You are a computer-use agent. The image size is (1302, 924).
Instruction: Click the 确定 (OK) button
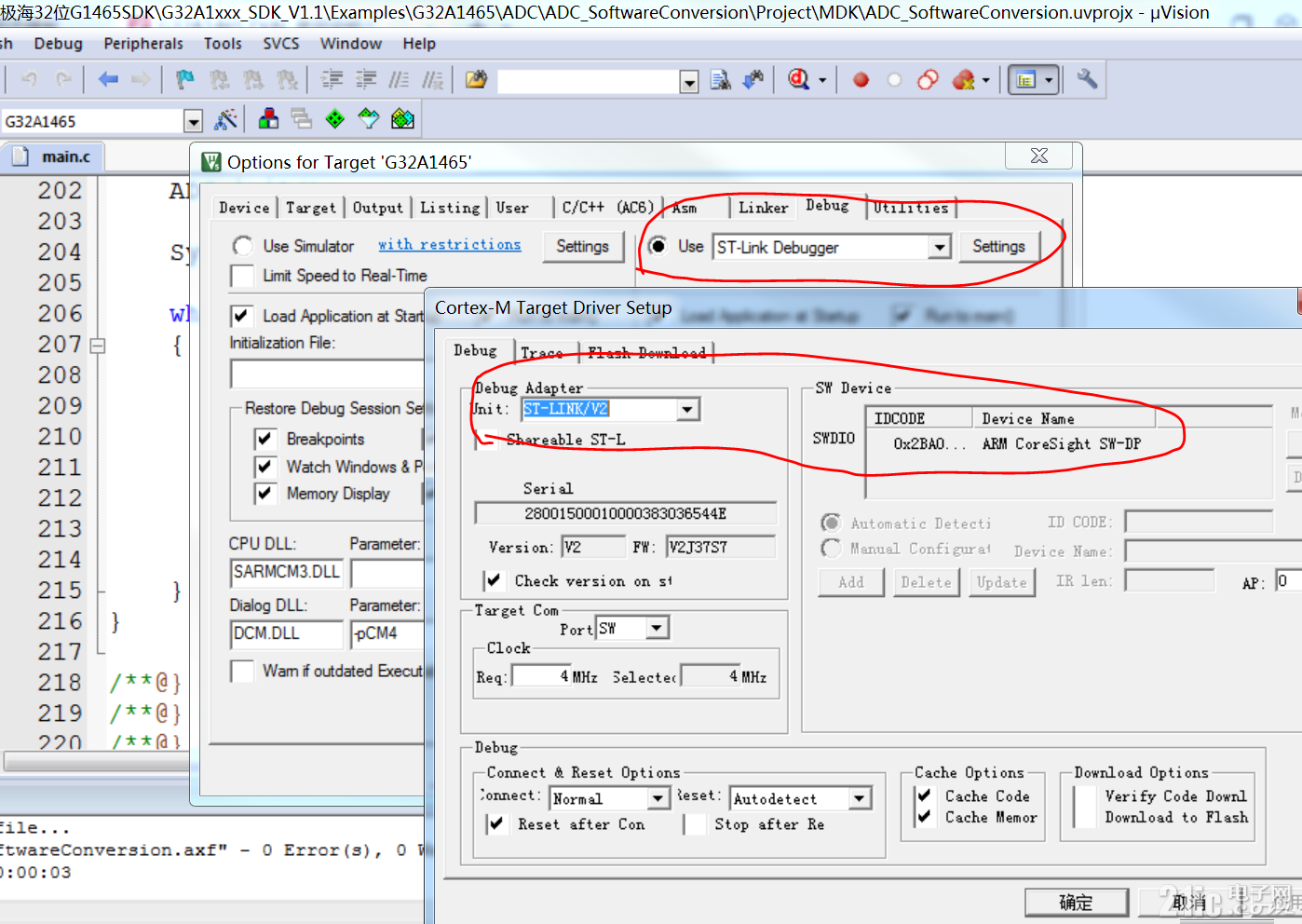[x=1077, y=902]
